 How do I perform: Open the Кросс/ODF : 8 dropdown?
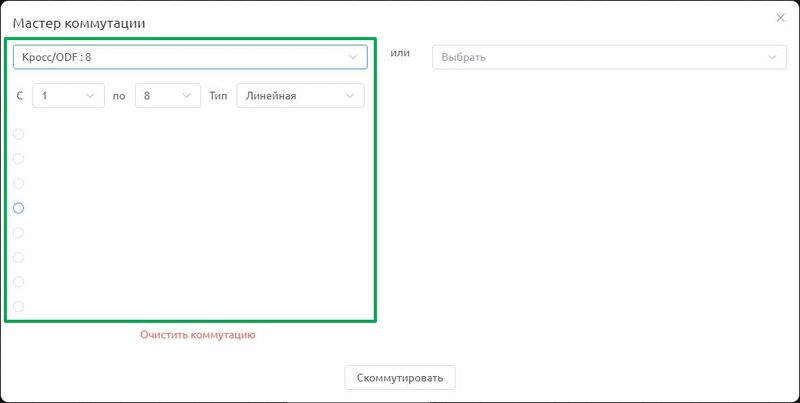[190, 57]
